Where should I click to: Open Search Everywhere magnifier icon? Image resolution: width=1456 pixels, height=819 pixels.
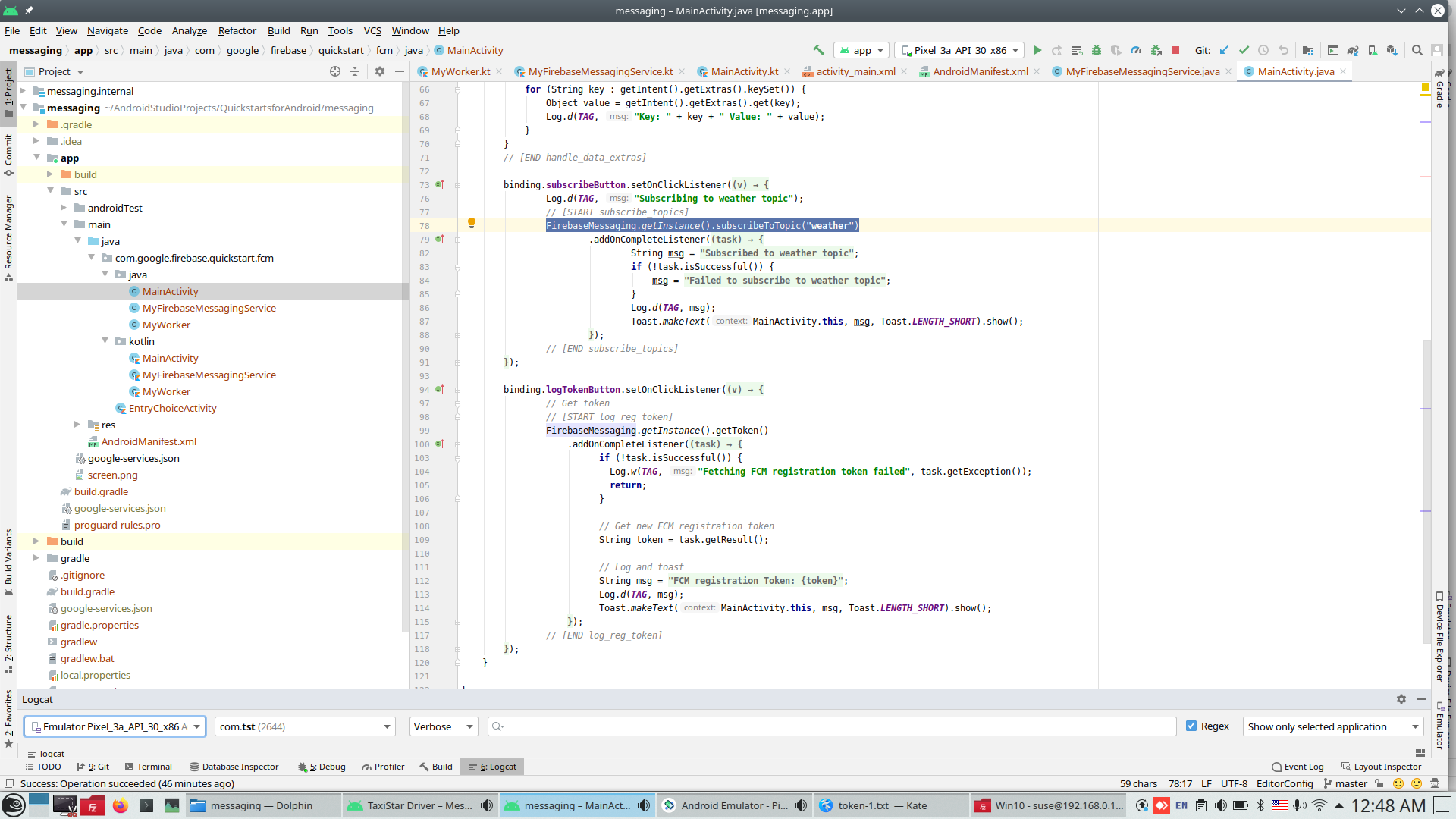coord(1417,51)
